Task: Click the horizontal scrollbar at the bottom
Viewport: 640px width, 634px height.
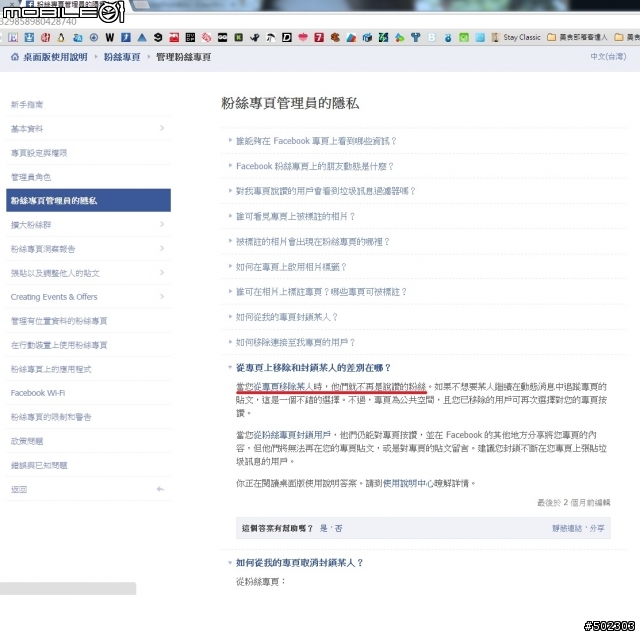Action: click(68, 588)
